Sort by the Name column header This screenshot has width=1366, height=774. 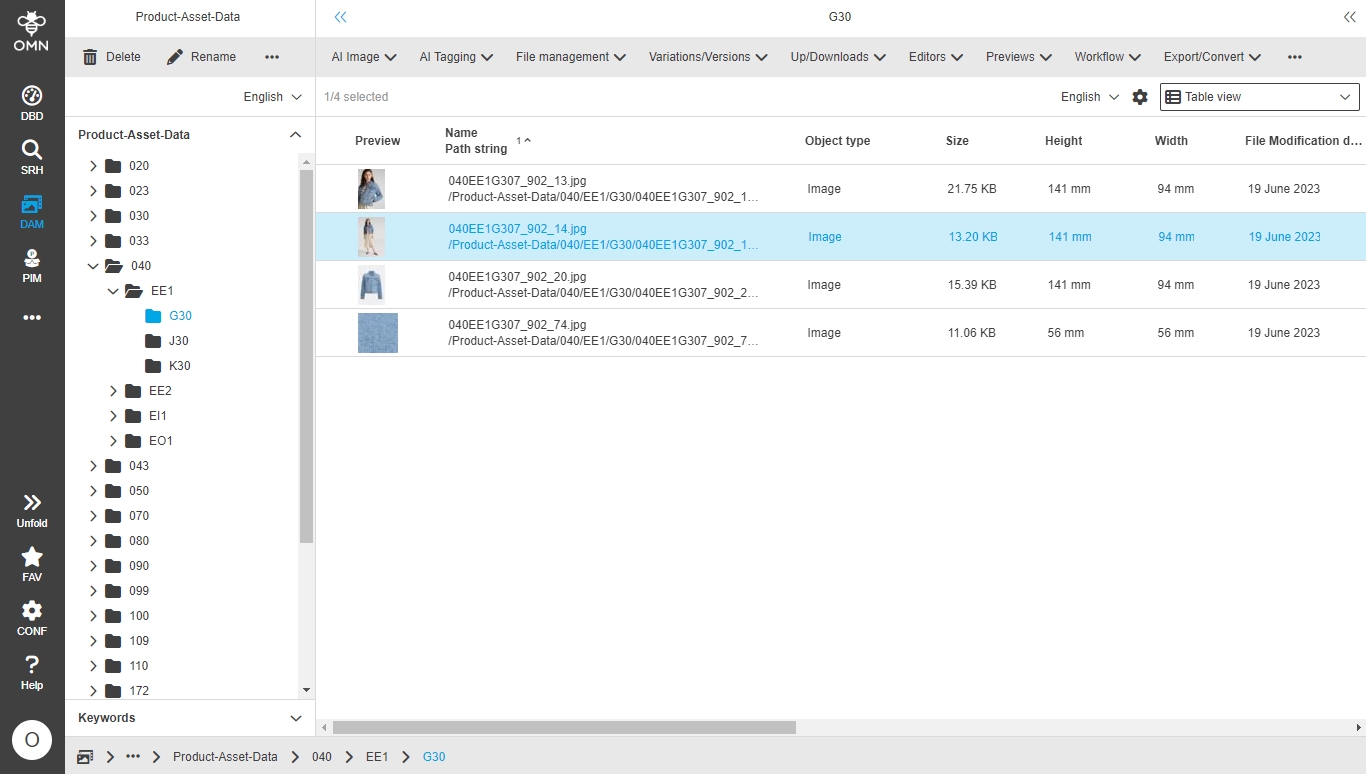click(x=461, y=133)
